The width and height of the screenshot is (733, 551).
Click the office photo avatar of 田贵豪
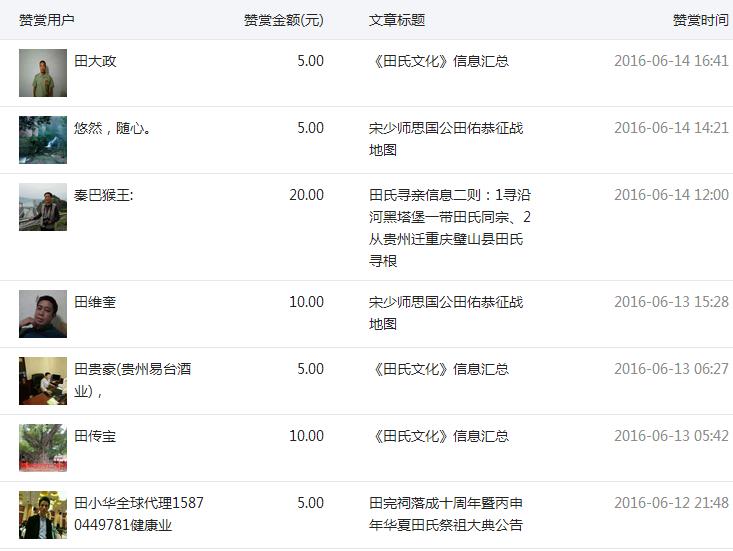(x=43, y=381)
